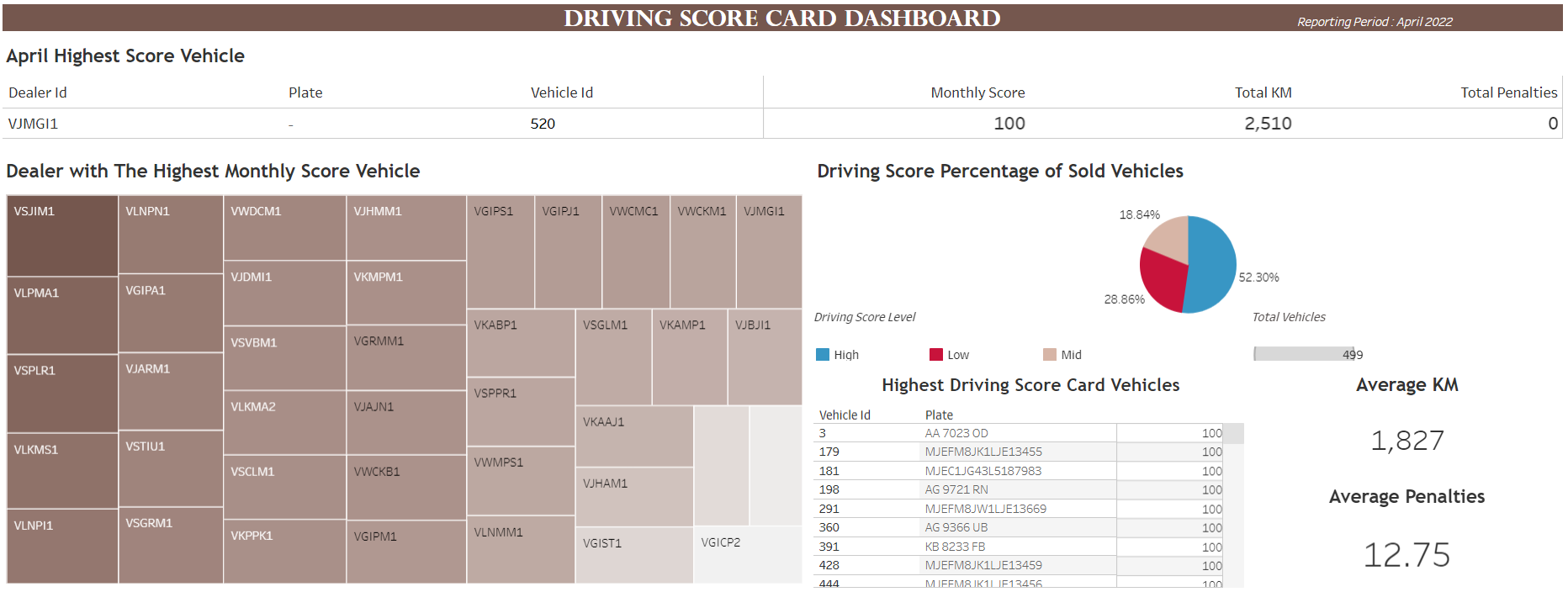This screenshot has height=592, width=1568.
Task: Click the VJMGI1 cell in top table
Action: tap(34, 124)
